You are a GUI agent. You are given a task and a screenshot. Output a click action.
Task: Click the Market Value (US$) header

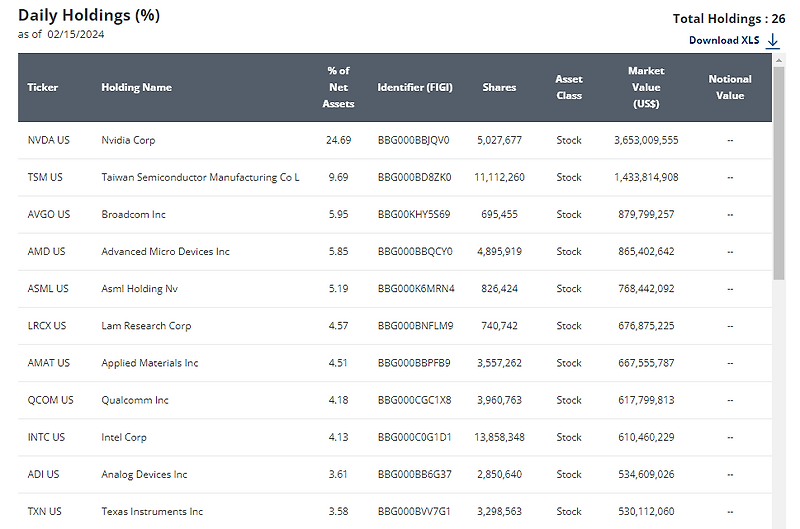646,87
